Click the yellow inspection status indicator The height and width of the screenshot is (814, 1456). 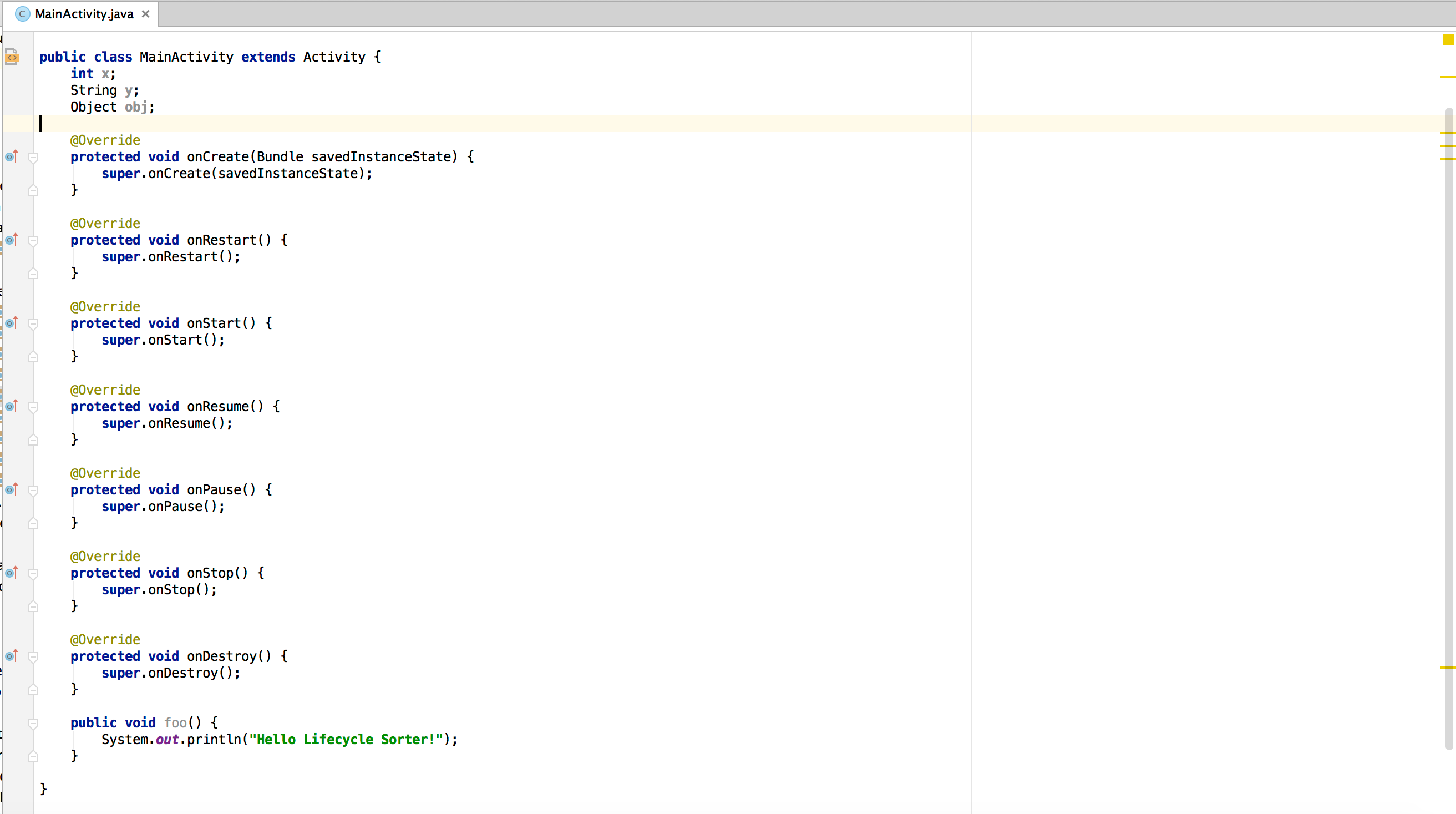tap(1448, 39)
